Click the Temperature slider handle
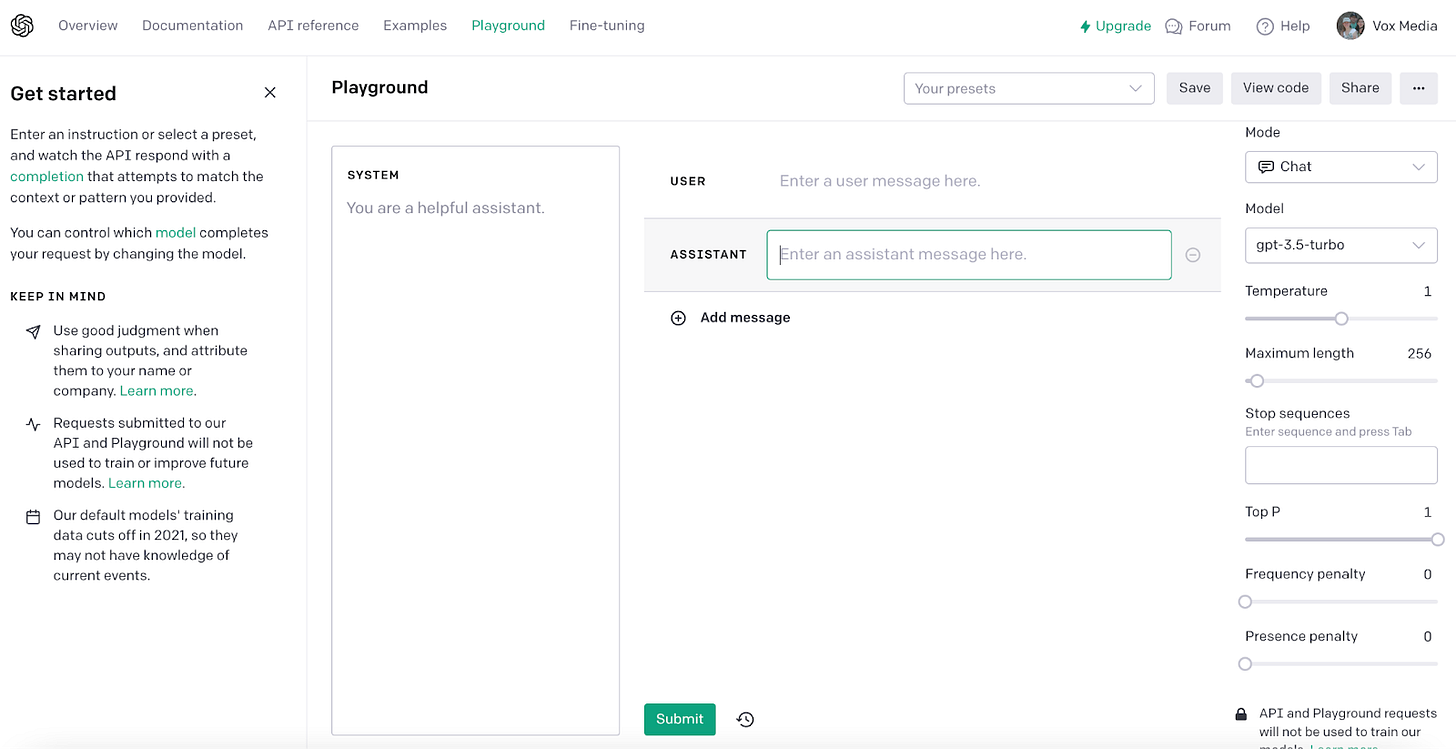1456x749 pixels. coord(1342,319)
